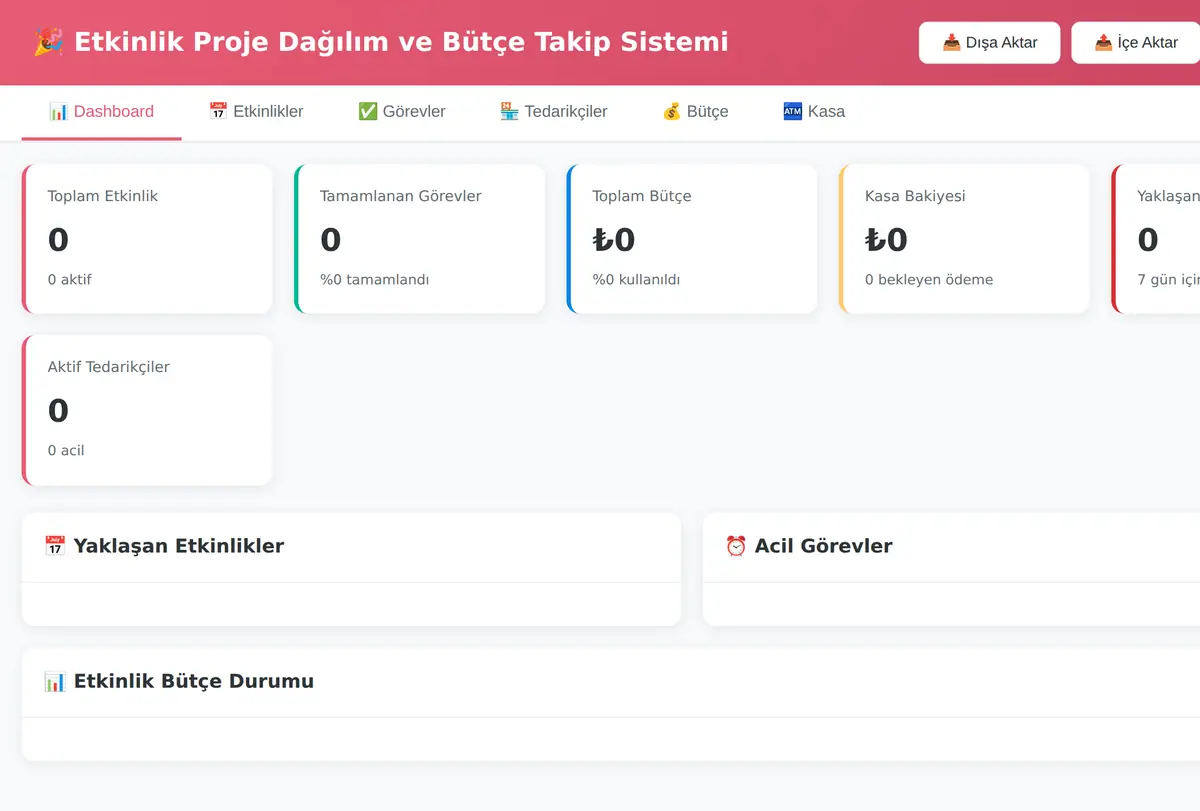Click the Dışa Aktar button
The width and height of the screenshot is (1200, 811).
[x=990, y=43]
